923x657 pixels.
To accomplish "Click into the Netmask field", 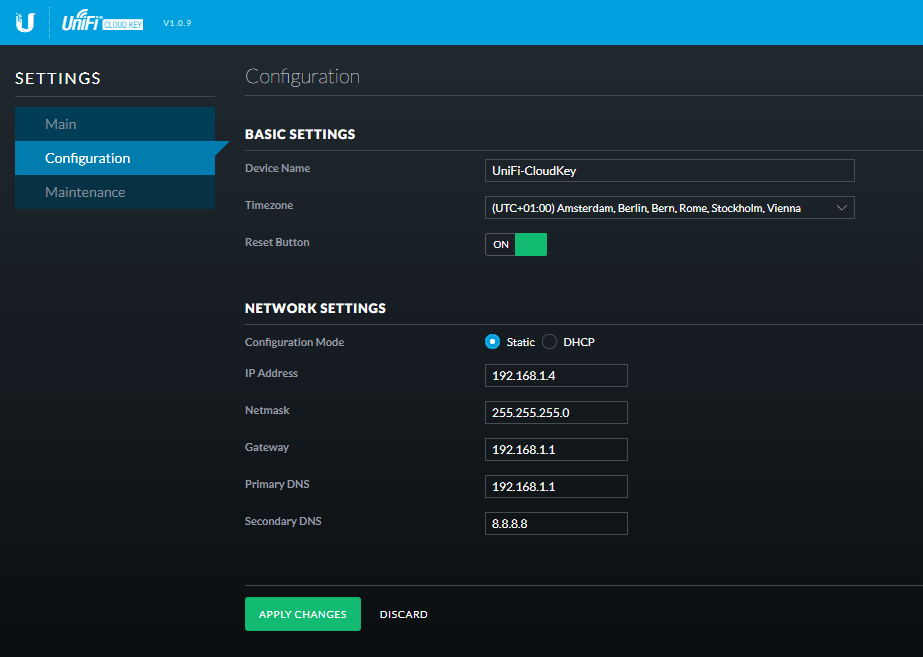I will click(x=556, y=412).
